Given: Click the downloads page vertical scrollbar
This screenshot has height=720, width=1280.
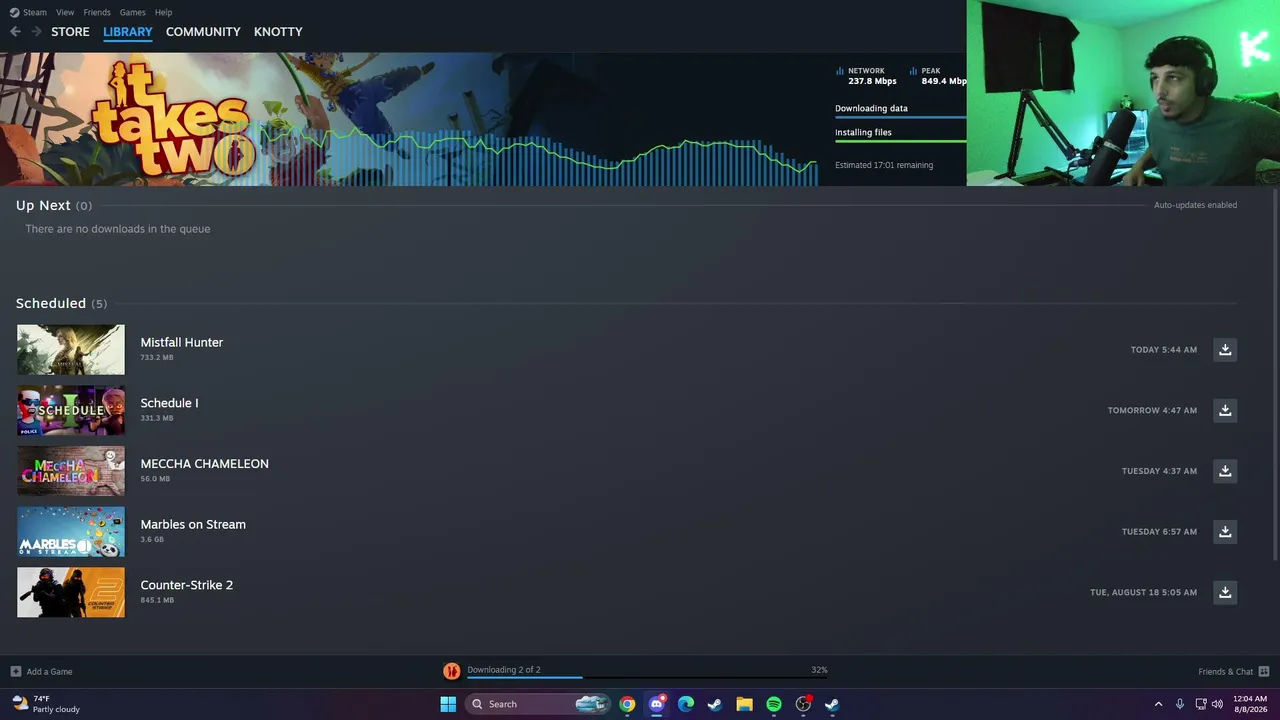Looking at the screenshot, I should 1275,375.
